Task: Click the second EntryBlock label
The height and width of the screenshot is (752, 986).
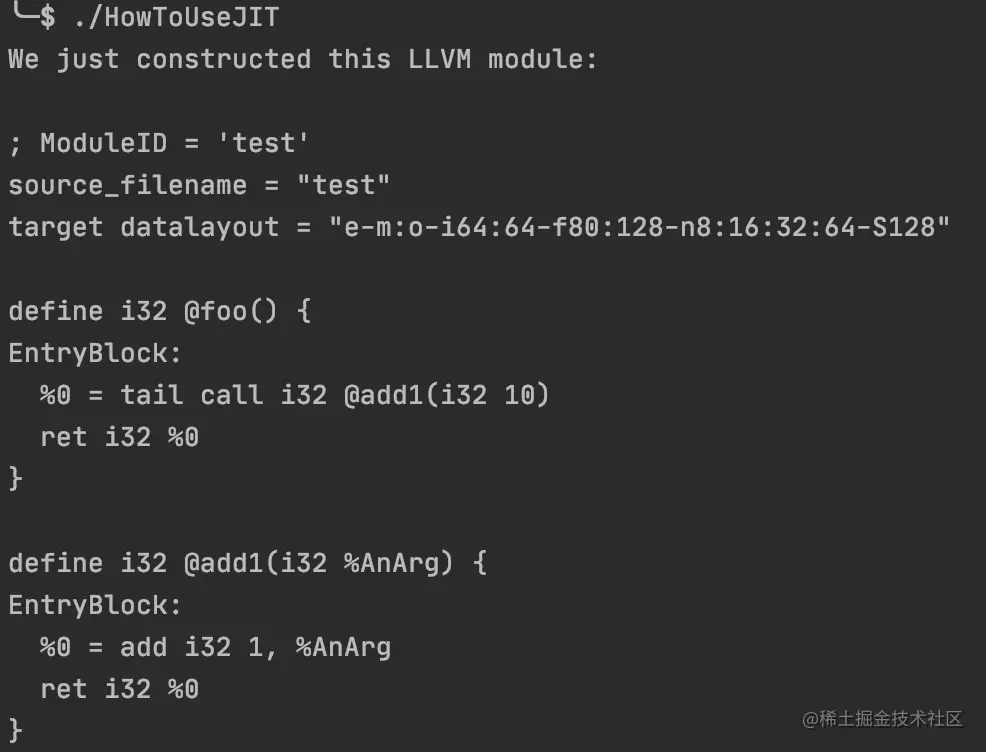Action: pyautogui.click(x=95, y=605)
